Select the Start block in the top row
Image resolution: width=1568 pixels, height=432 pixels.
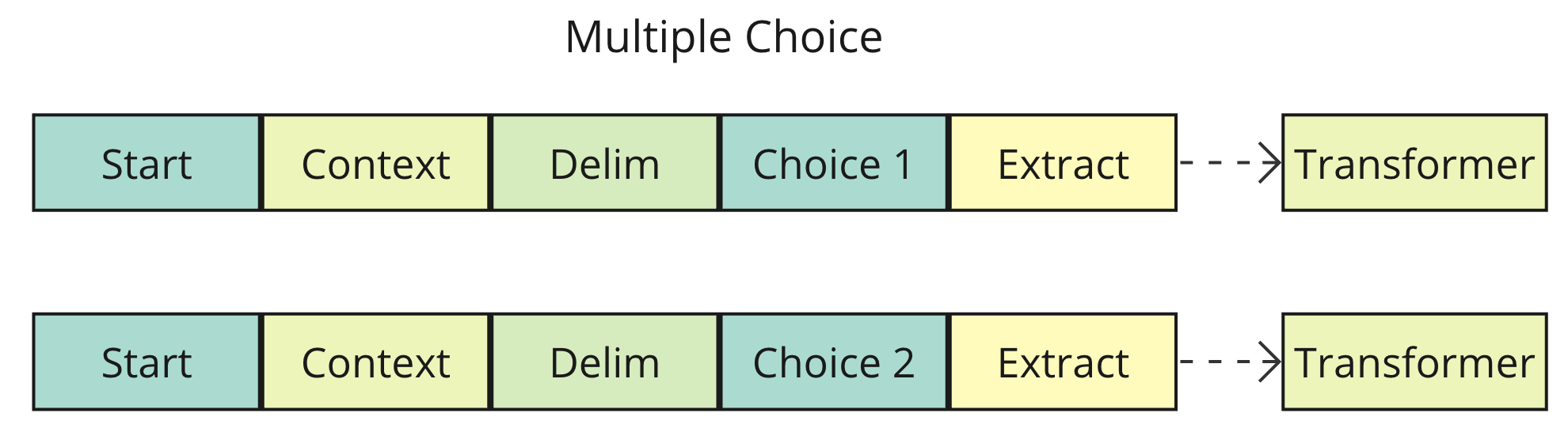147,164
